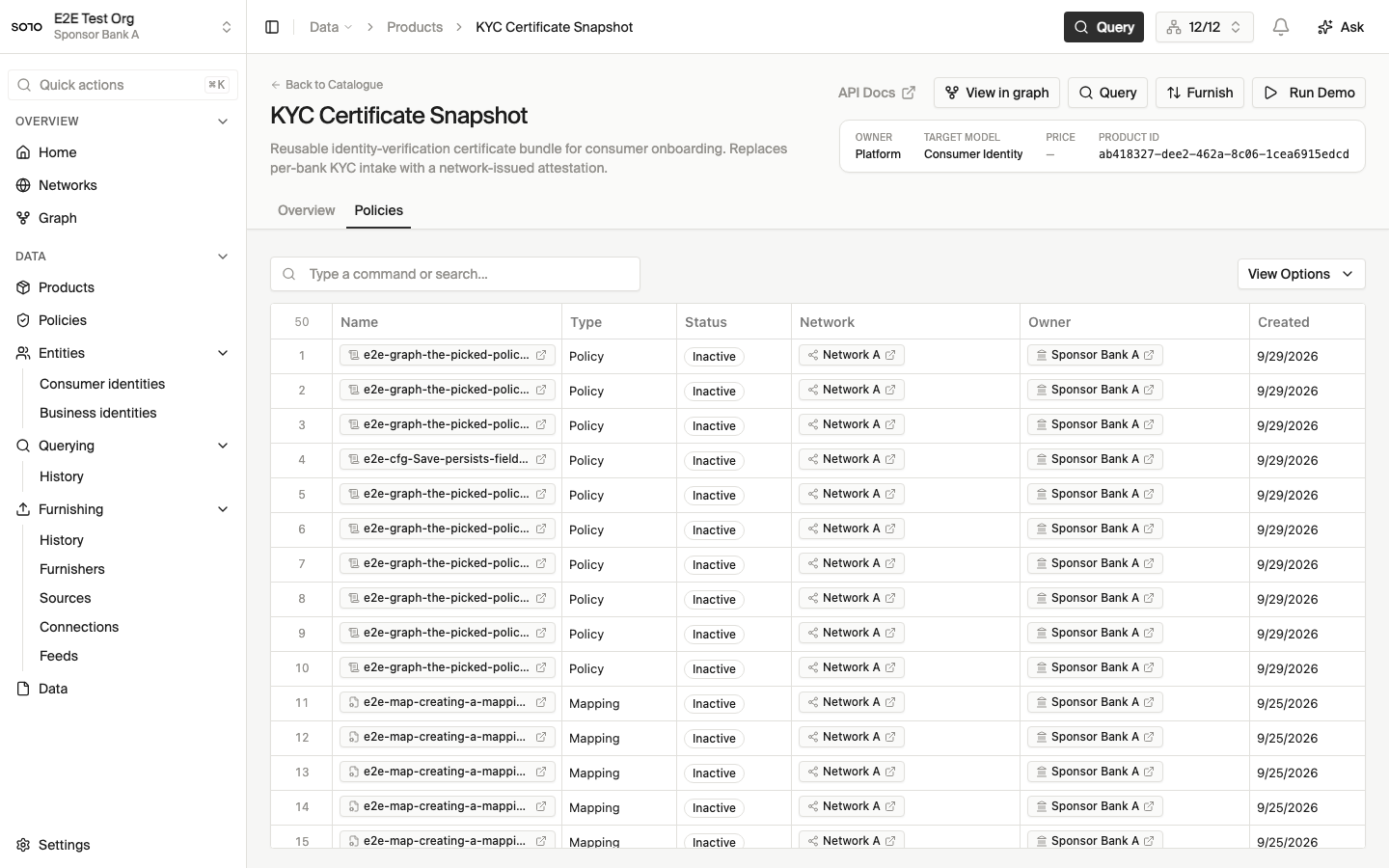Open Products in the sidebar

coord(123,287)
